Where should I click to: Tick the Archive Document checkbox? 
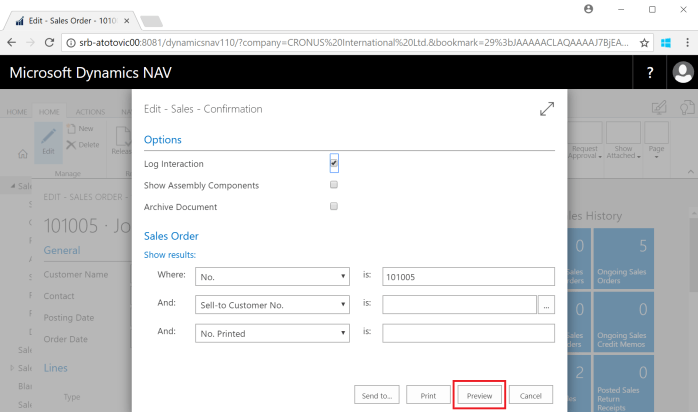coord(334,207)
